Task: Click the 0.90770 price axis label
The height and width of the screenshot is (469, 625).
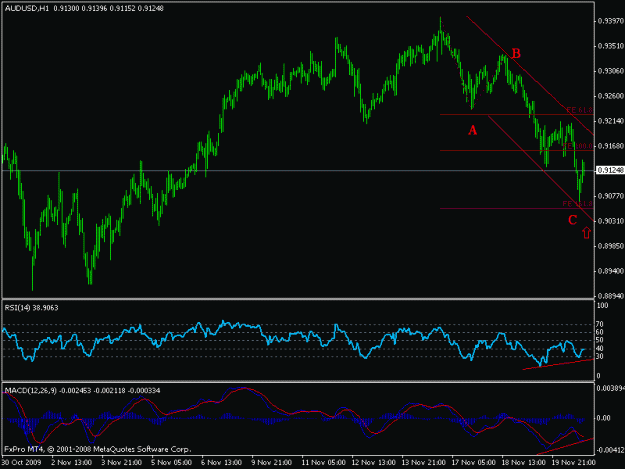Action: pyautogui.click(x=611, y=196)
